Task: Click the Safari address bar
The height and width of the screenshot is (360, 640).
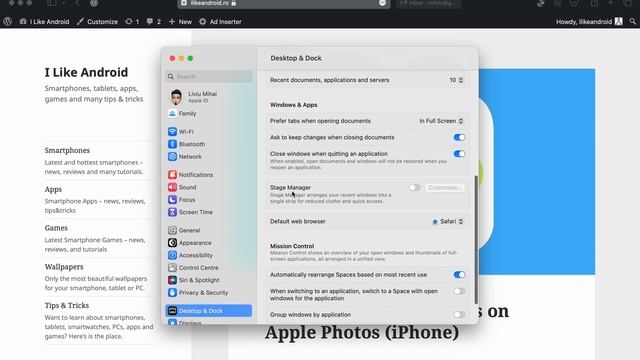Action: click(x=284, y=3)
